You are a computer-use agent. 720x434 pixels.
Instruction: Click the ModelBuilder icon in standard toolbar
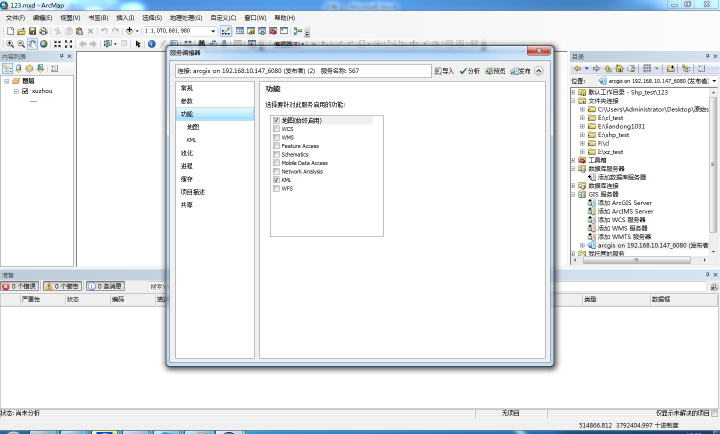click(298, 31)
